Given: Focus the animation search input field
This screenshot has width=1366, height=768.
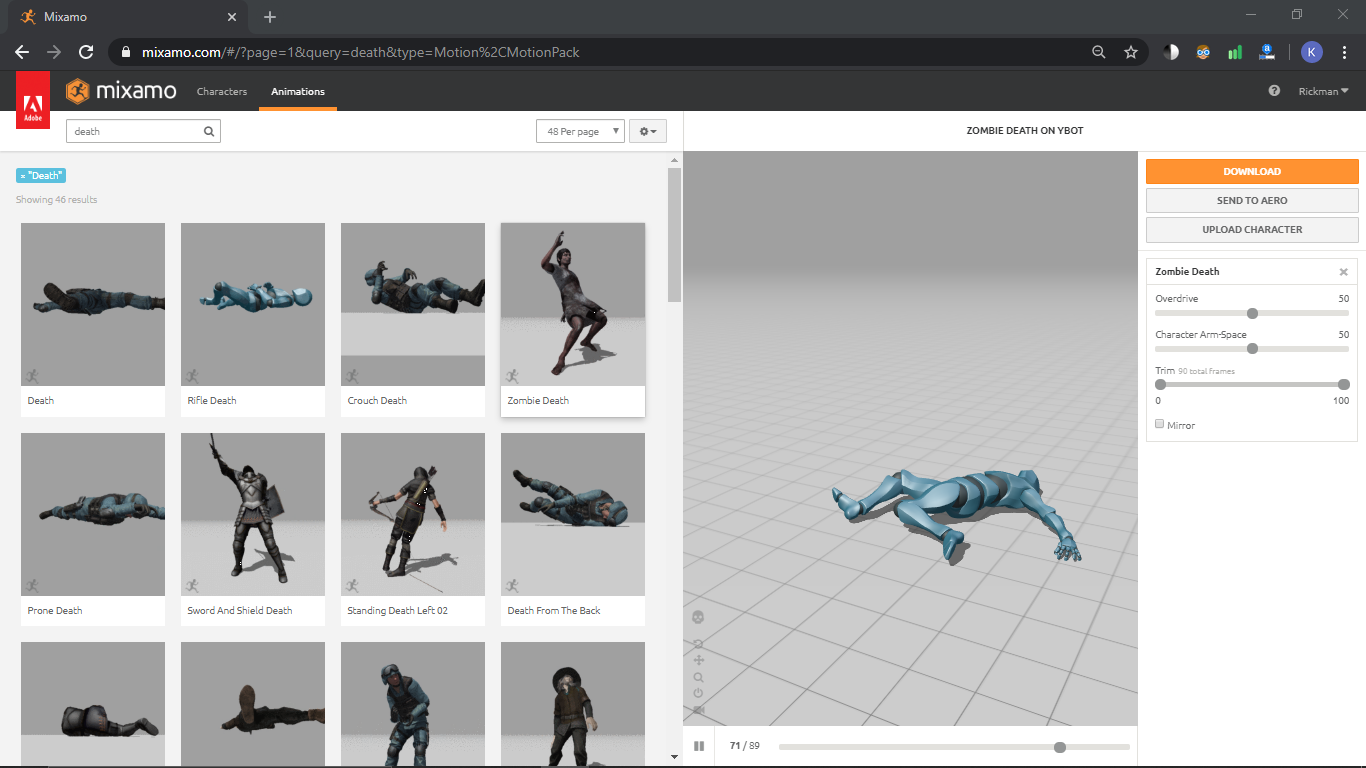Looking at the screenshot, I should coord(136,131).
